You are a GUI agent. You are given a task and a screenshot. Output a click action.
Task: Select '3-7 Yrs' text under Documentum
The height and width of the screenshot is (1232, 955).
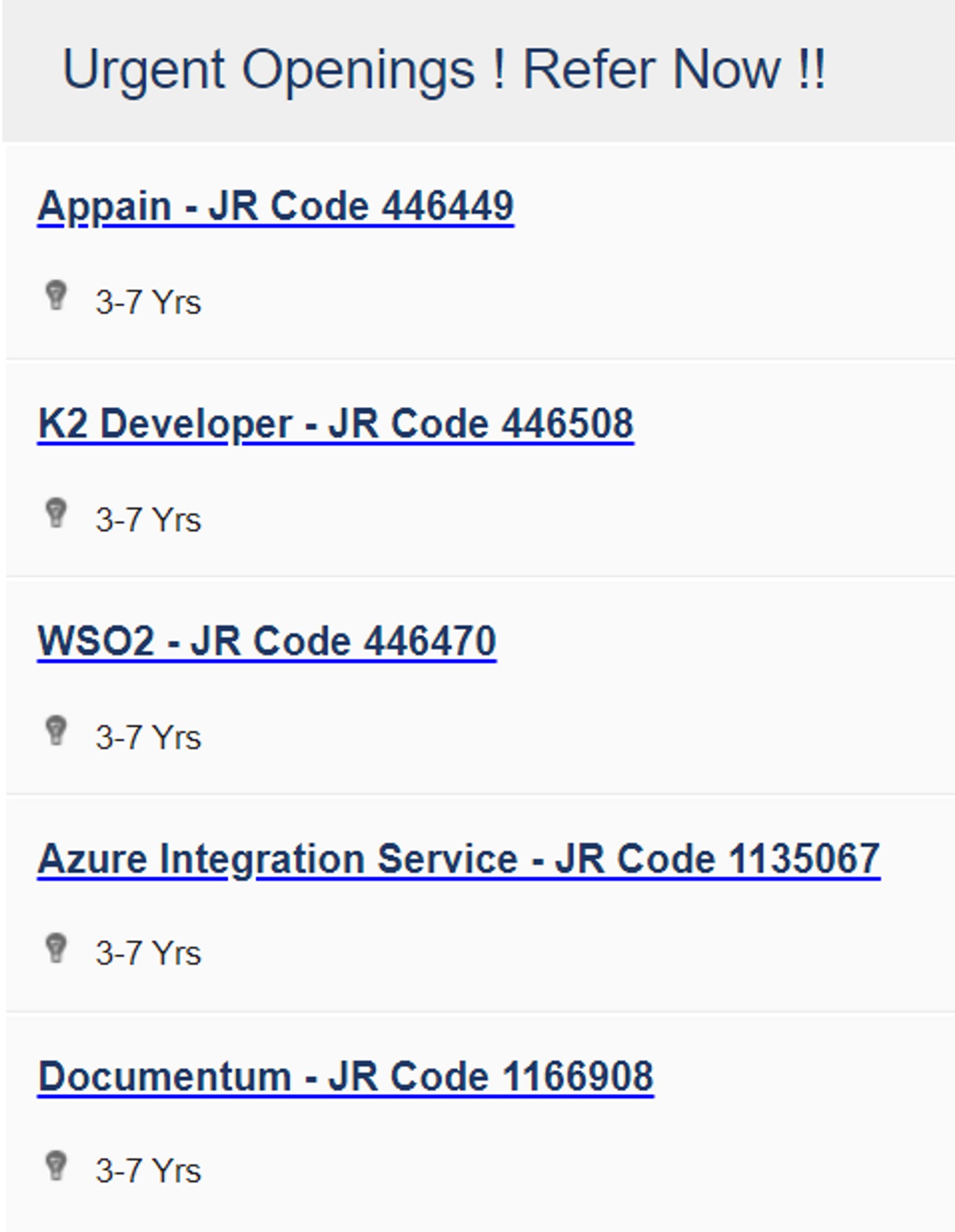click(x=148, y=1171)
